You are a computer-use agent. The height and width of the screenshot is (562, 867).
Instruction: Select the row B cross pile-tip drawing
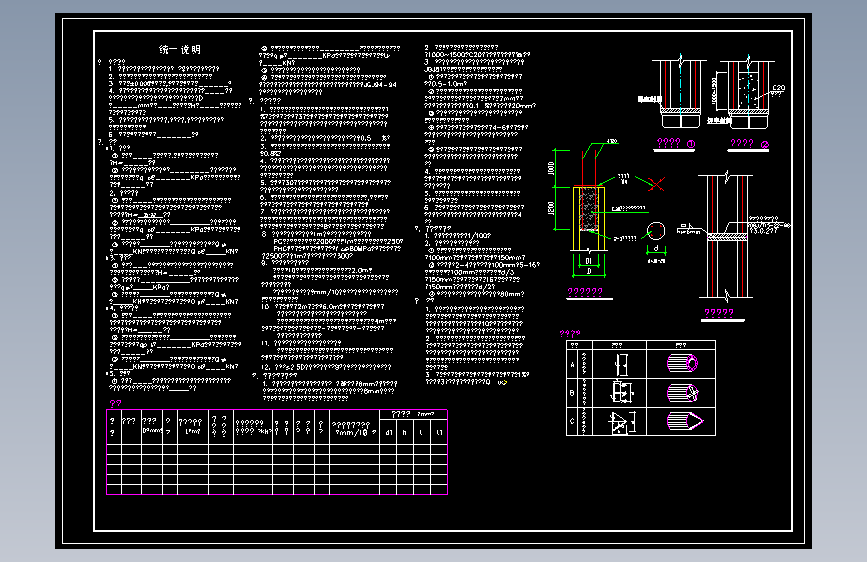(682, 393)
